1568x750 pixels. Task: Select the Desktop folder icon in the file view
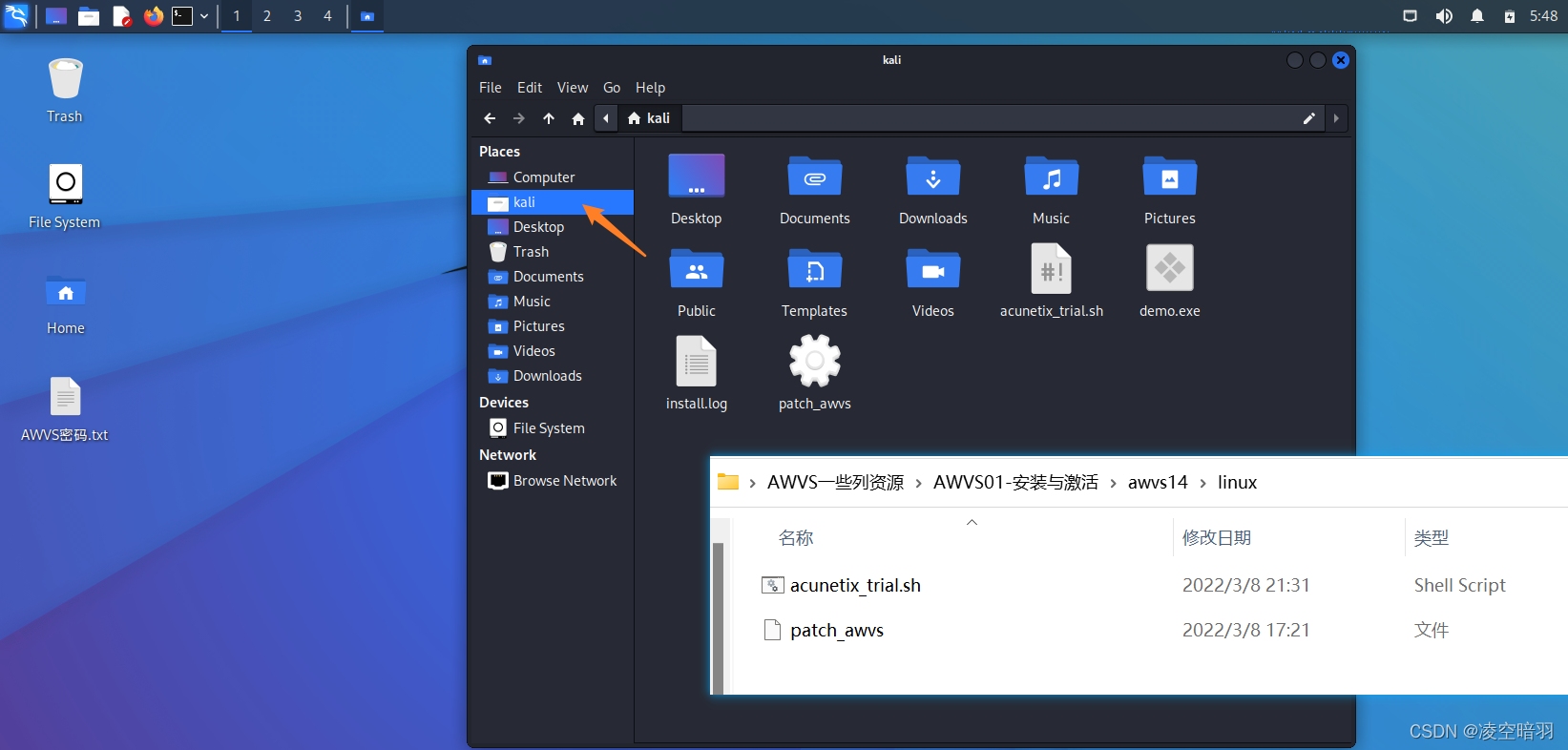pos(697,190)
